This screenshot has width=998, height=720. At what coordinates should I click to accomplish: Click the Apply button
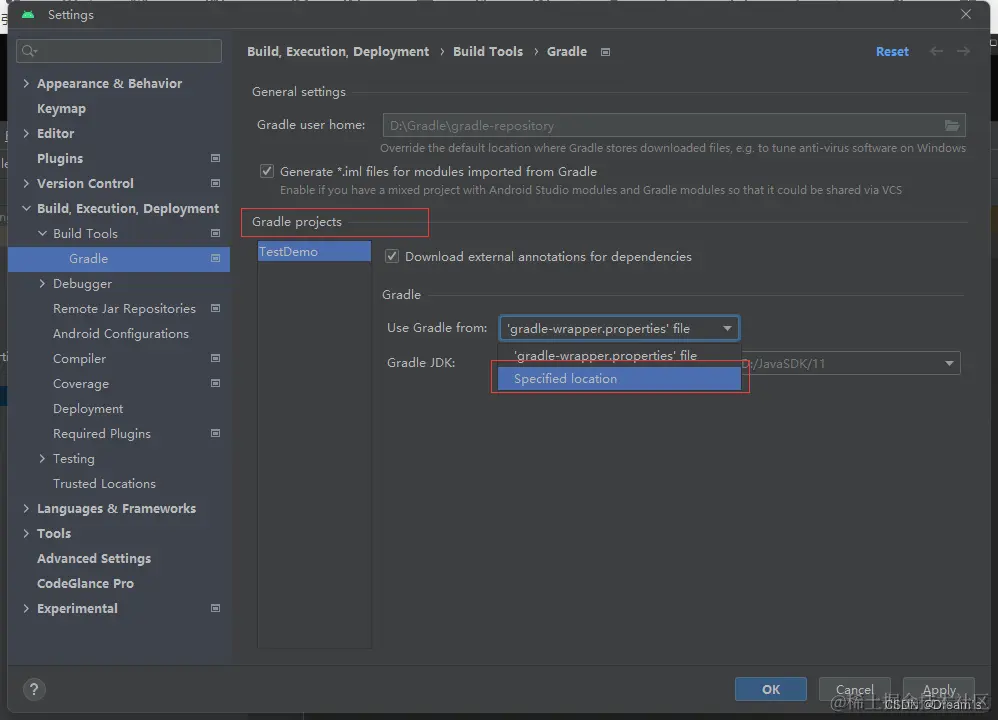[939, 689]
